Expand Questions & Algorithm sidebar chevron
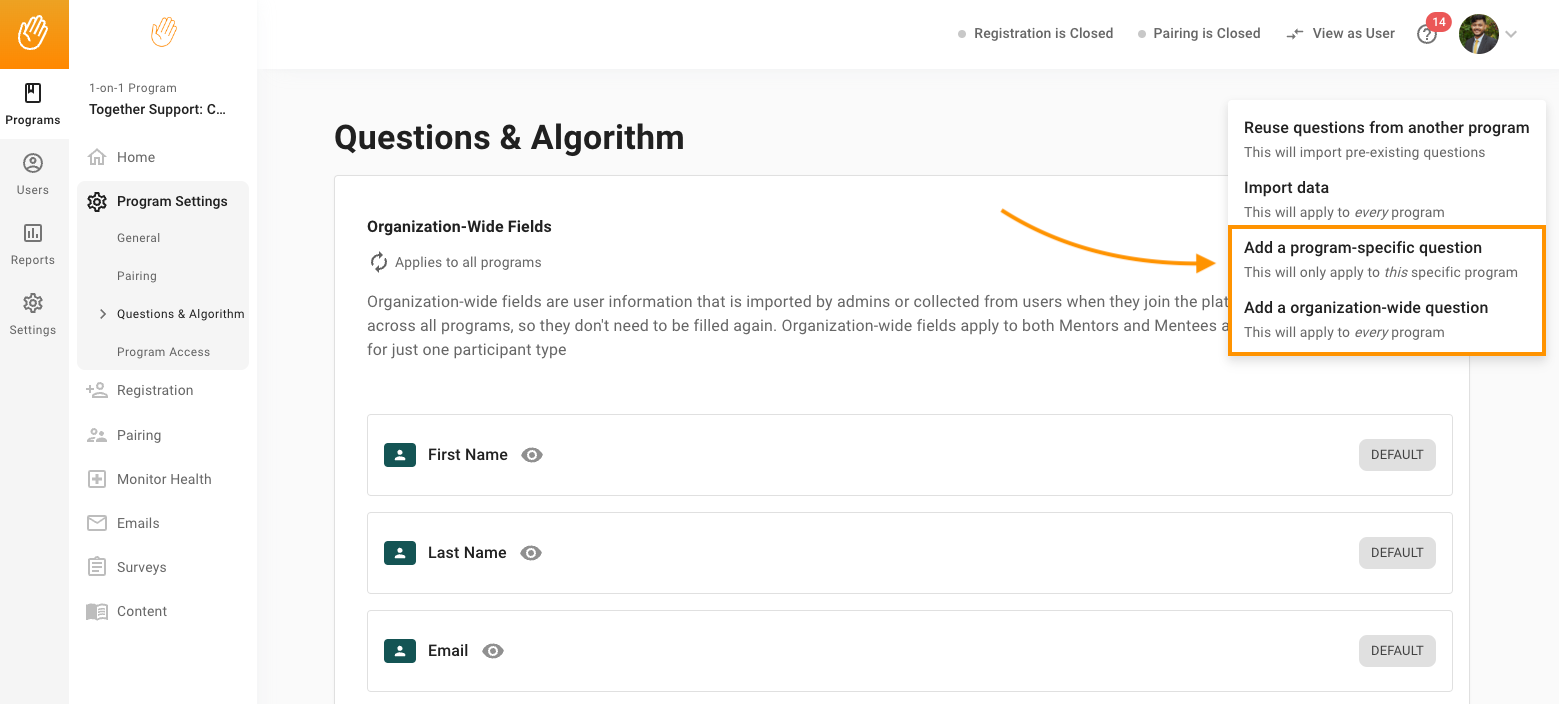The width and height of the screenshot is (1559, 704). 103,314
